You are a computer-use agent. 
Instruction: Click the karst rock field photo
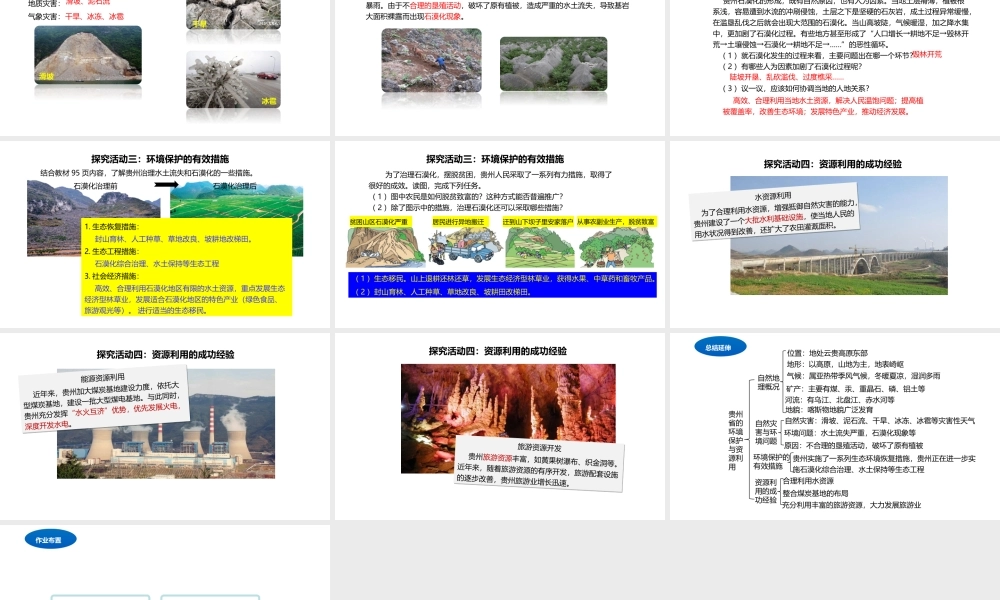point(554,64)
